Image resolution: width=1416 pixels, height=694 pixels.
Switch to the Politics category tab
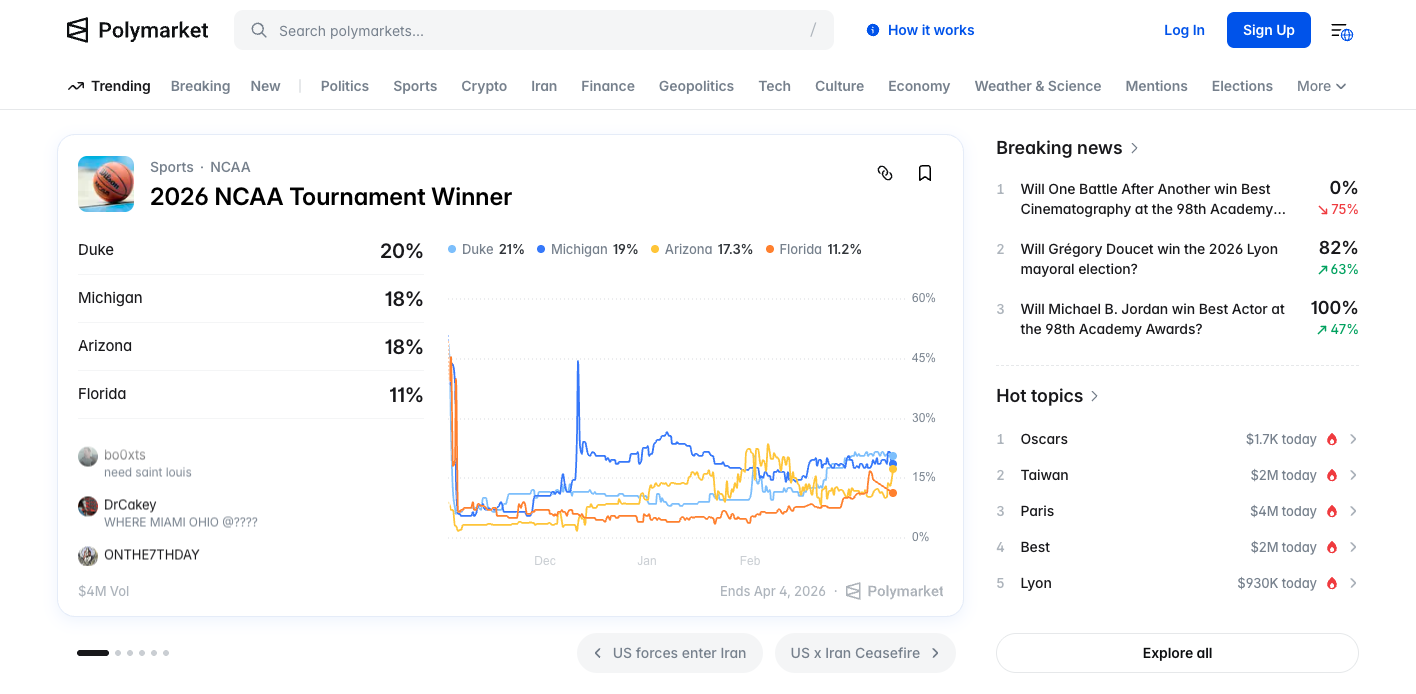345,86
